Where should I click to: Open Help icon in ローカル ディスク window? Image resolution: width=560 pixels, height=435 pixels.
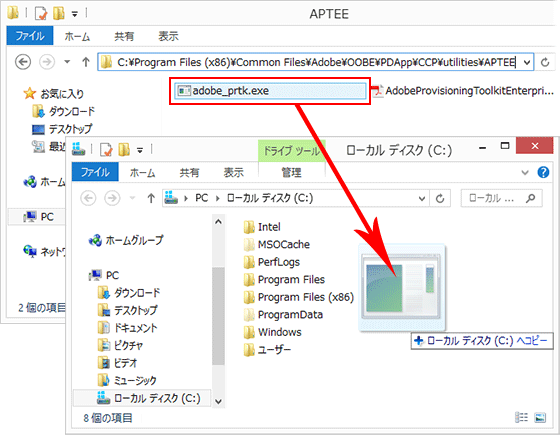click(x=543, y=172)
